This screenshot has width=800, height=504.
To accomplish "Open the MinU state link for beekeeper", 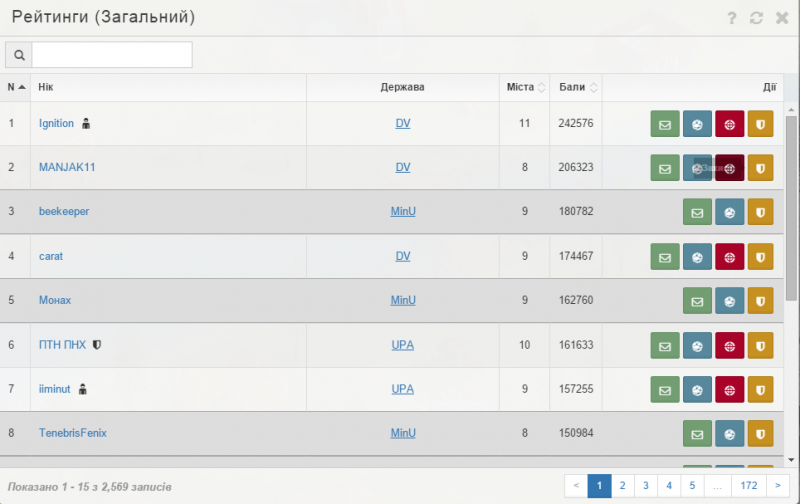I will [x=402, y=212].
